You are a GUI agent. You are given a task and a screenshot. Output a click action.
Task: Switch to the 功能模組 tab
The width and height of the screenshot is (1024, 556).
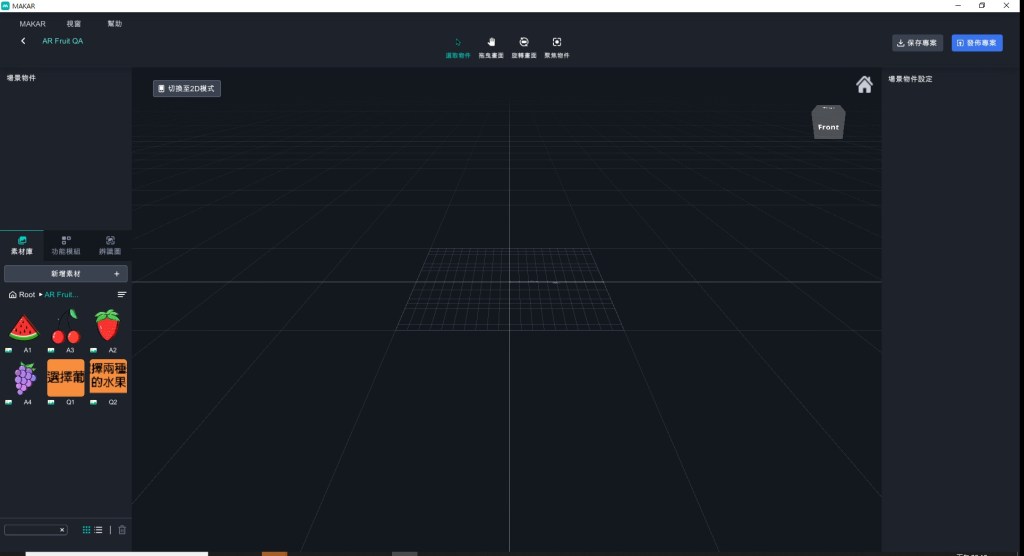[66, 246]
